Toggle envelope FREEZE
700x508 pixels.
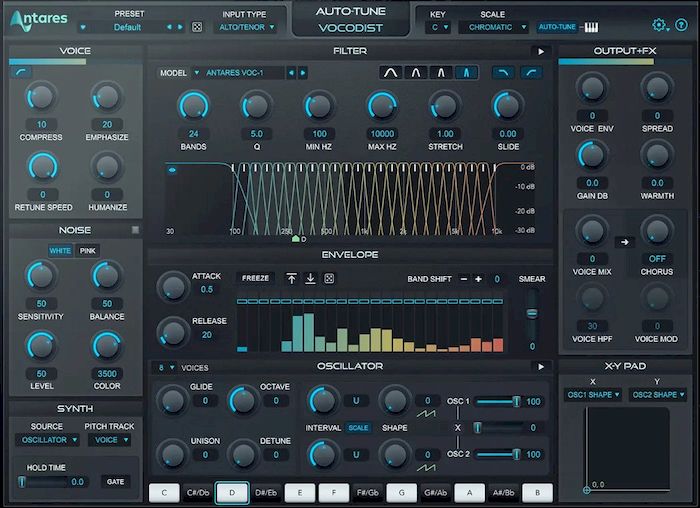255,278
